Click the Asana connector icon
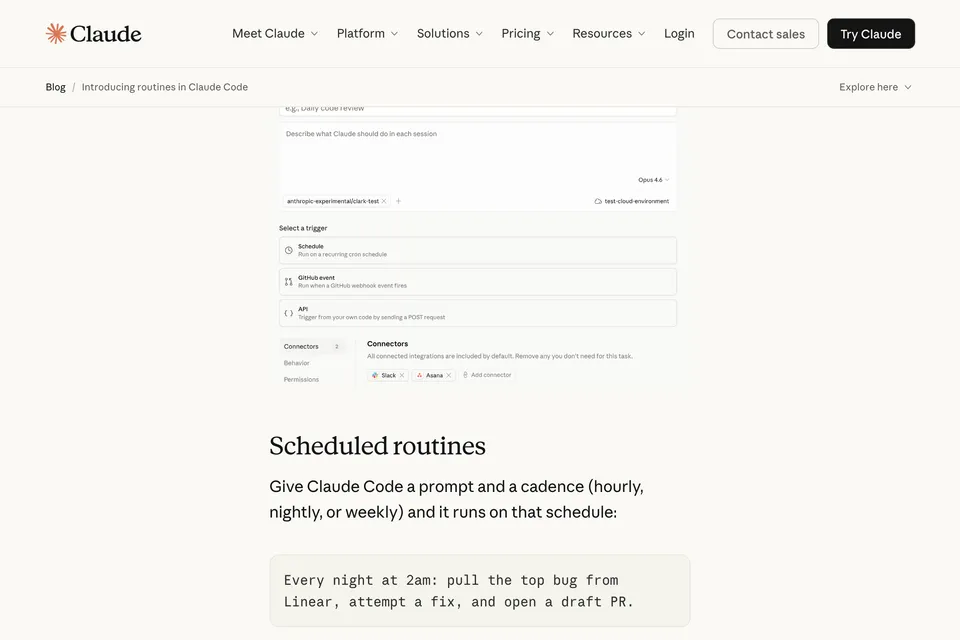The image size is (960, 640). (419, 375)
